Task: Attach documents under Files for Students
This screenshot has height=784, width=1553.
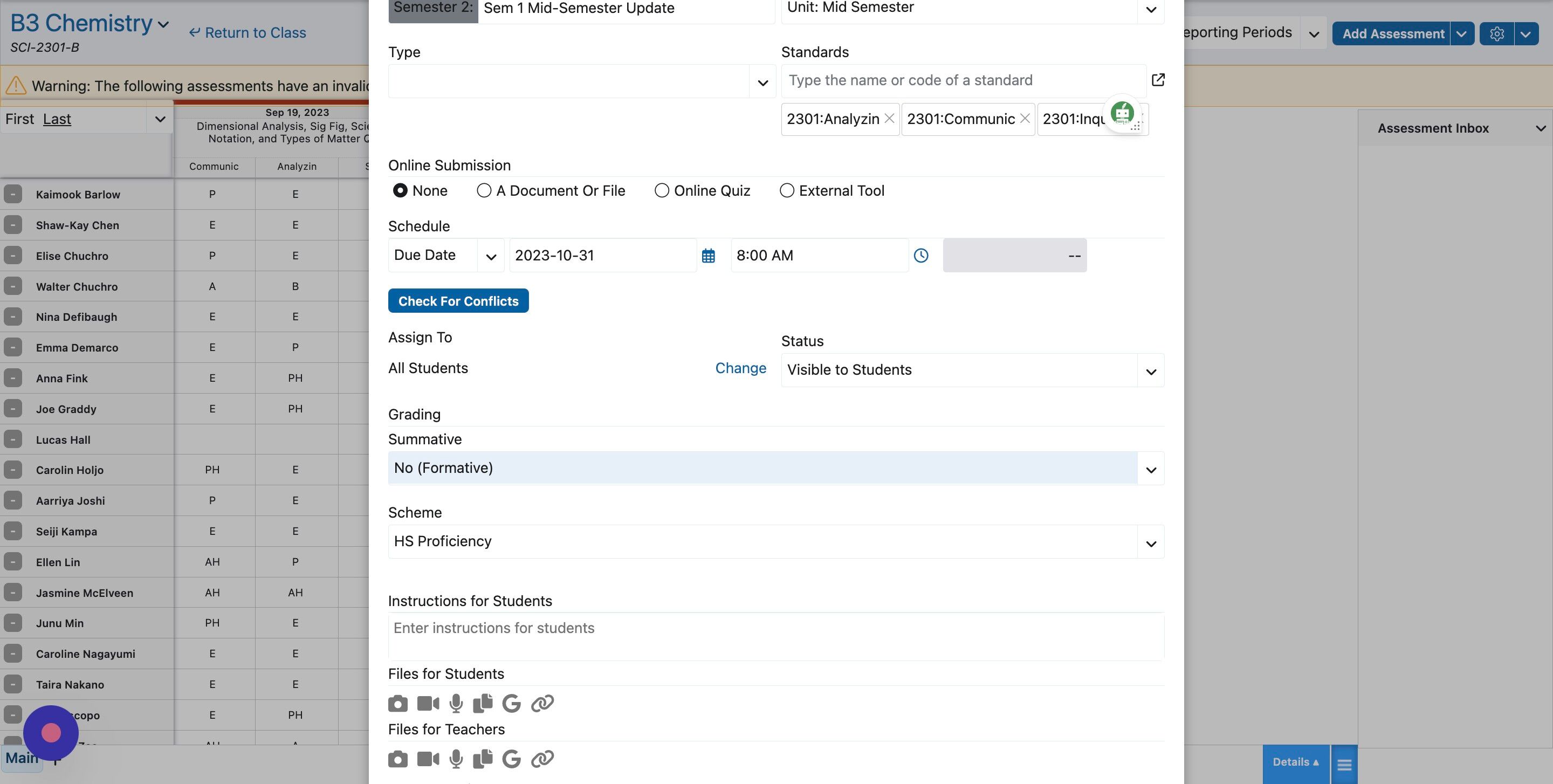Action: pyautogui.click(x=482, y=703)
